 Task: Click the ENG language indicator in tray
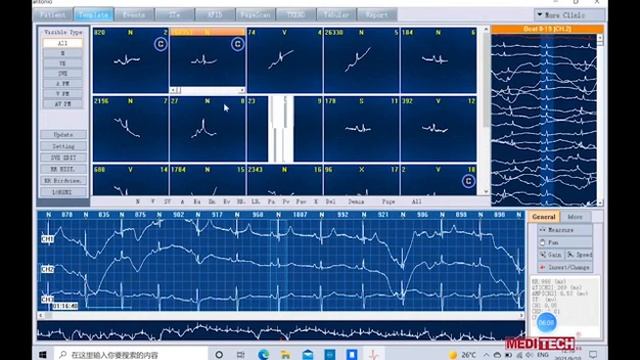click(542, 355)
